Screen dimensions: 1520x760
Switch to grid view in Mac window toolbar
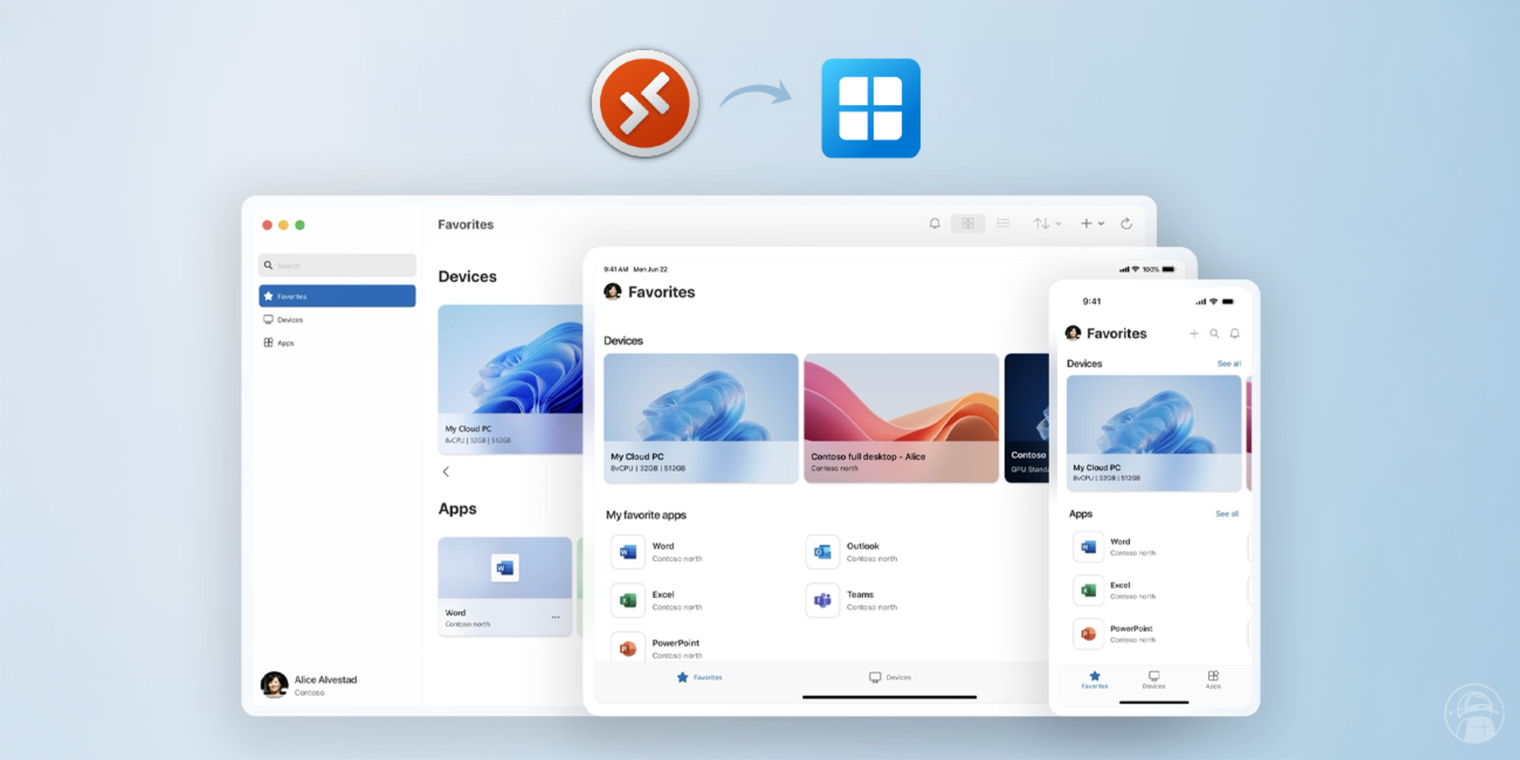pyautogui.click(x=968, y=224)
